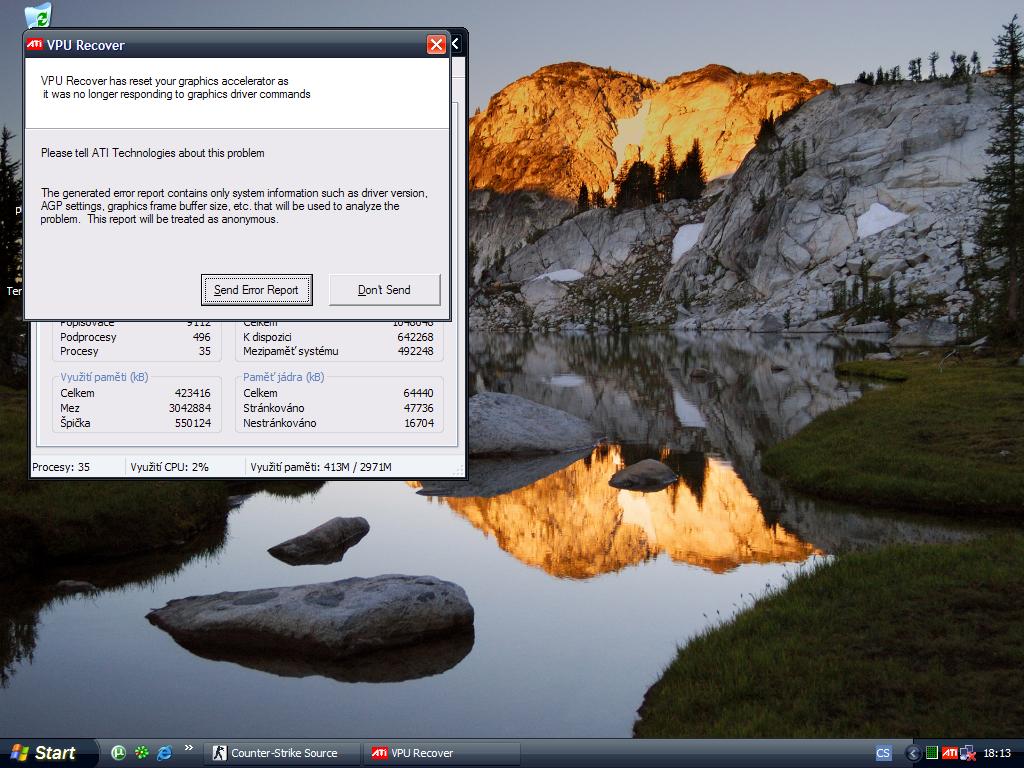
Task: Click "Please tell ATI Technologies about this problem"
Action: click(x=153, y=153)
